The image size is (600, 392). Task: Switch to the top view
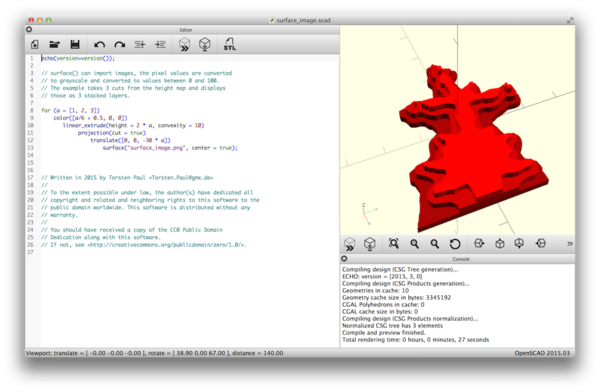coord(499,243)
